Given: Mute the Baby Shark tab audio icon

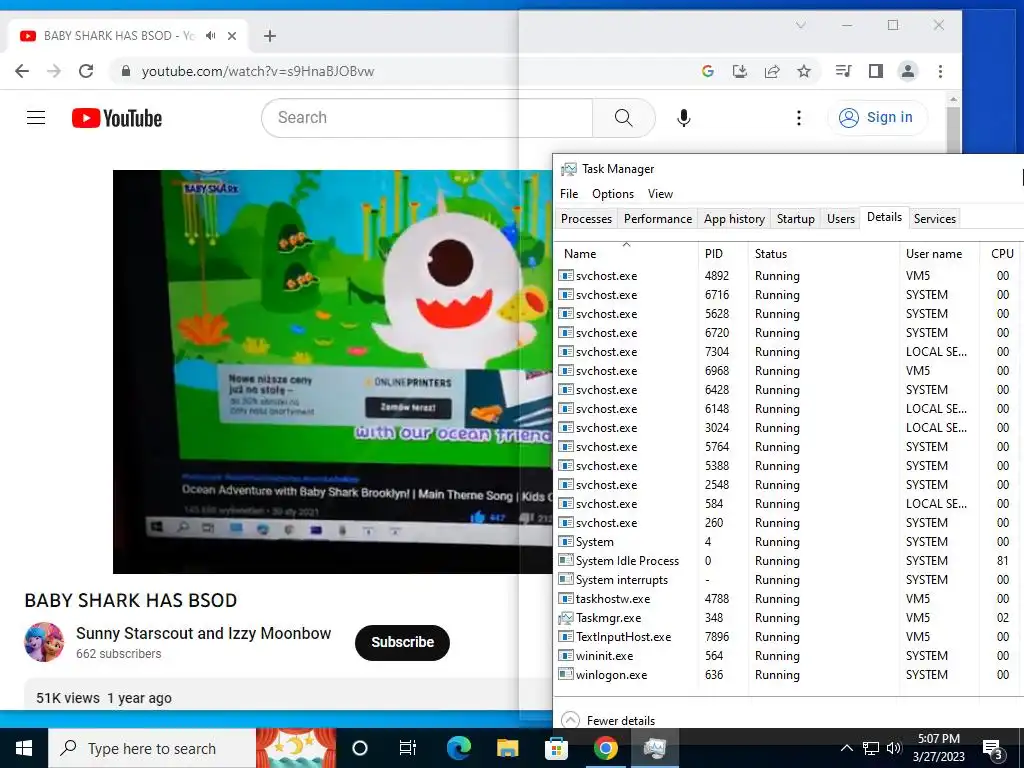Looking at the screenshot, I should [x=210, y=36].
